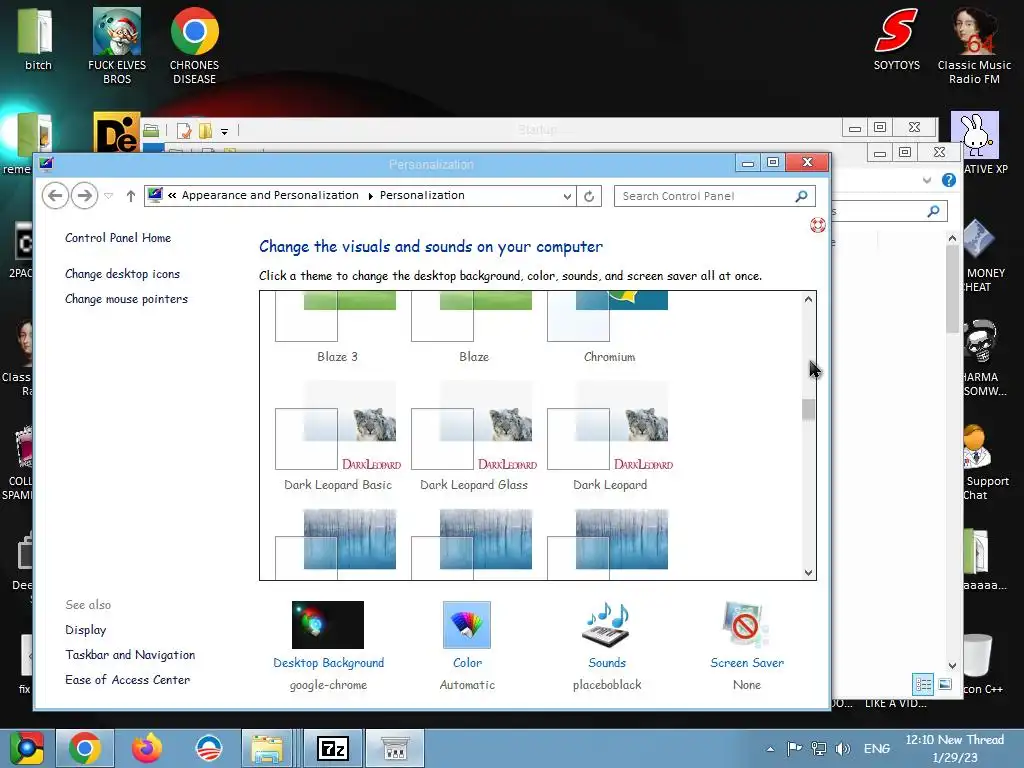Open Personalization help lifebuoy icon

tap(818, 225)
